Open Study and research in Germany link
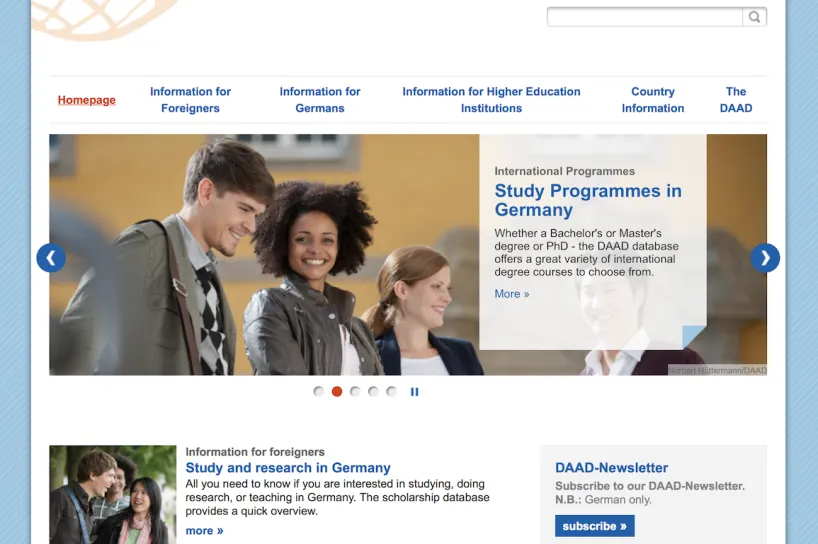818x544 pixels. pyautogui.click(x=288, y=468)
